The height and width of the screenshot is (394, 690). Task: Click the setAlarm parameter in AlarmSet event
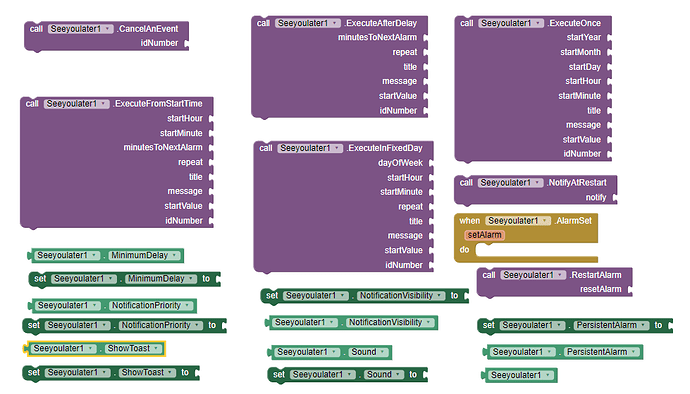pyautogui.click(x=484, y=235)
